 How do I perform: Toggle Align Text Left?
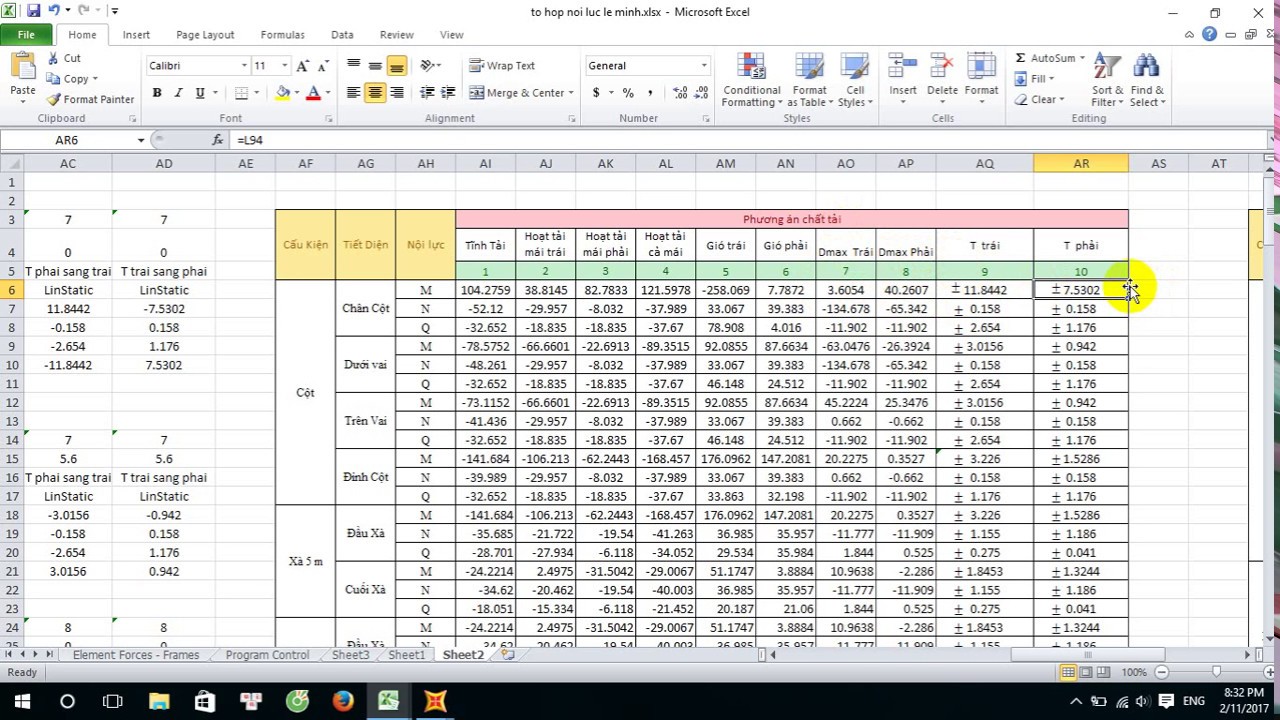click(x=353, y=93)
